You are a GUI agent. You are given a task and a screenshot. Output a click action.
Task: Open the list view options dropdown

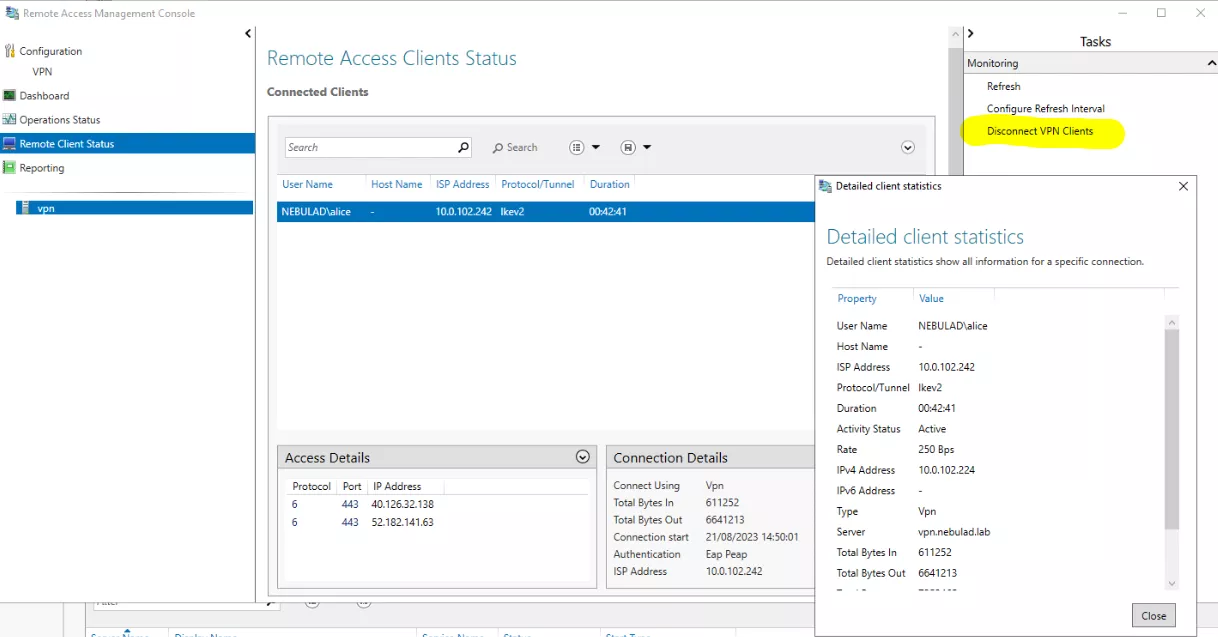coord(585,147)
